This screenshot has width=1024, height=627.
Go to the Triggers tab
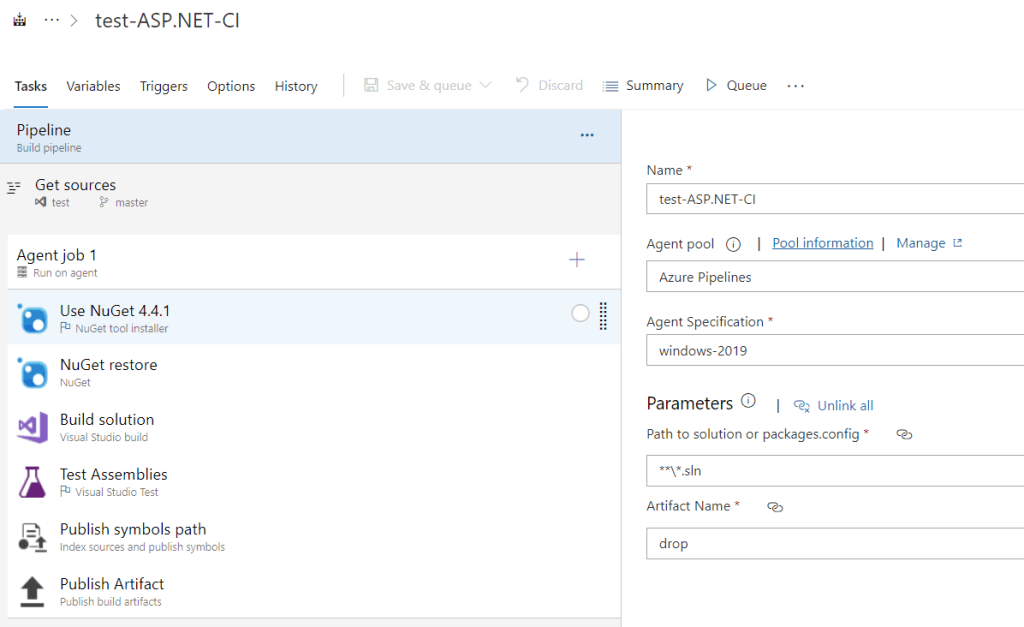point(163,86)
